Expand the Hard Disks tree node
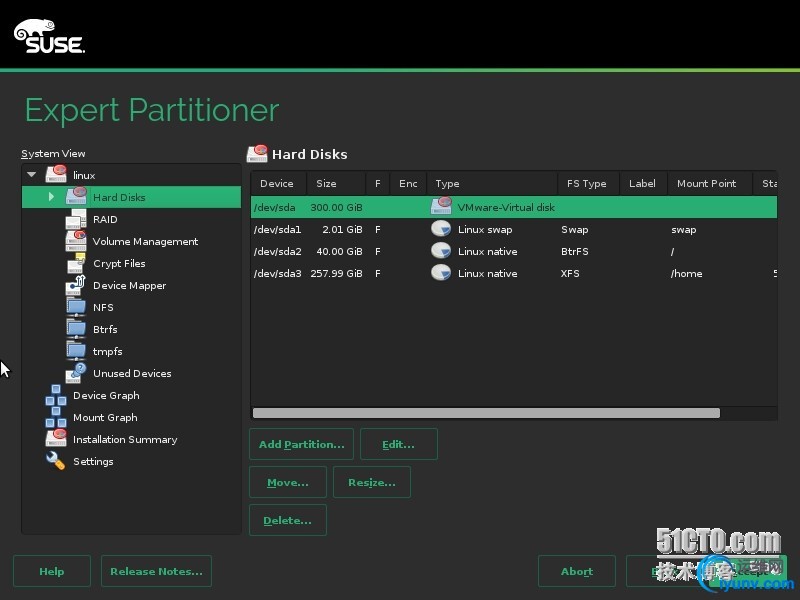This screenshot has width=800, height=600. (x=52, y=197)
